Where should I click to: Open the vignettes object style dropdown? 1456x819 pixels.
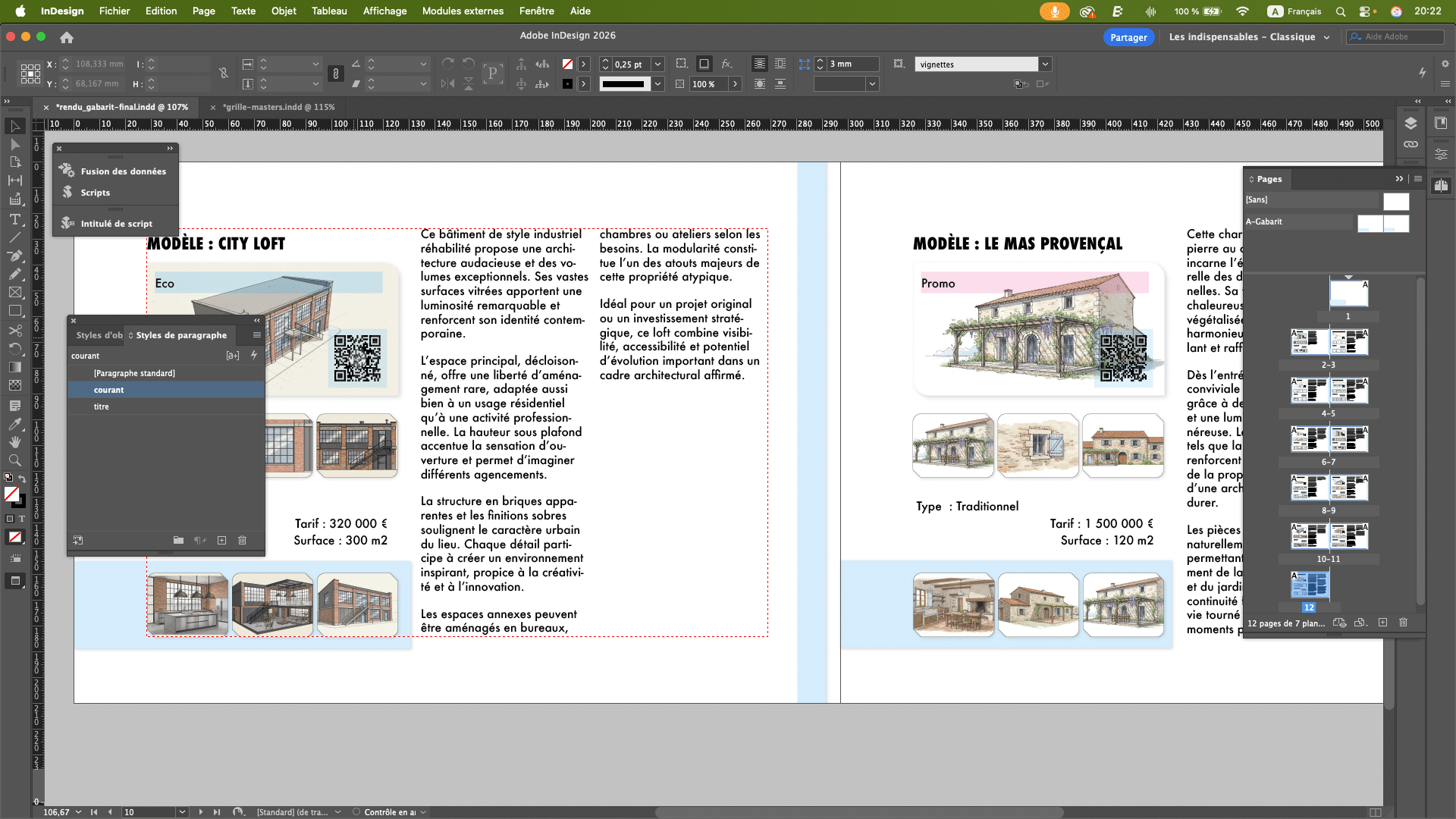tap(1045, 64)
